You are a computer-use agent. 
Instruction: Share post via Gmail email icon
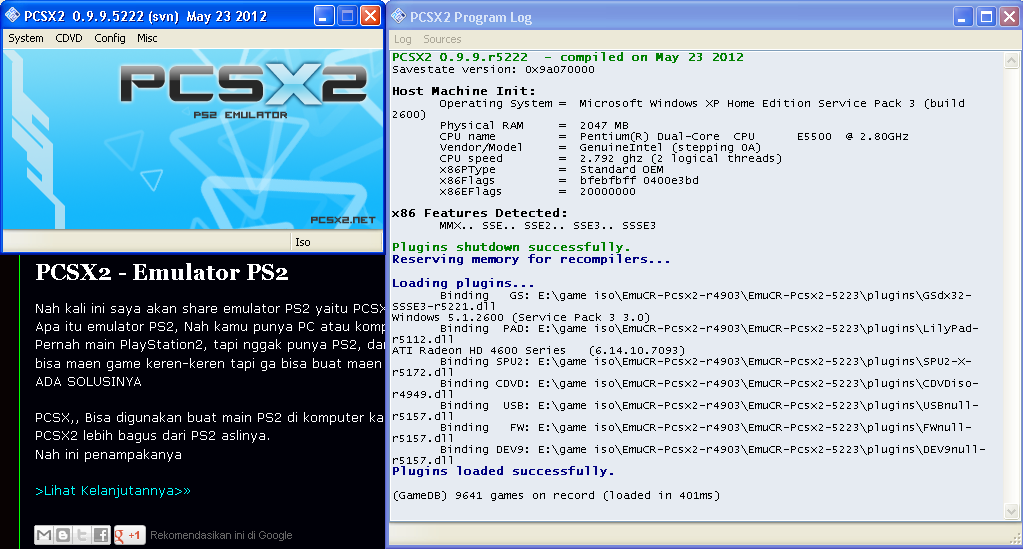(x=44, y=535)
